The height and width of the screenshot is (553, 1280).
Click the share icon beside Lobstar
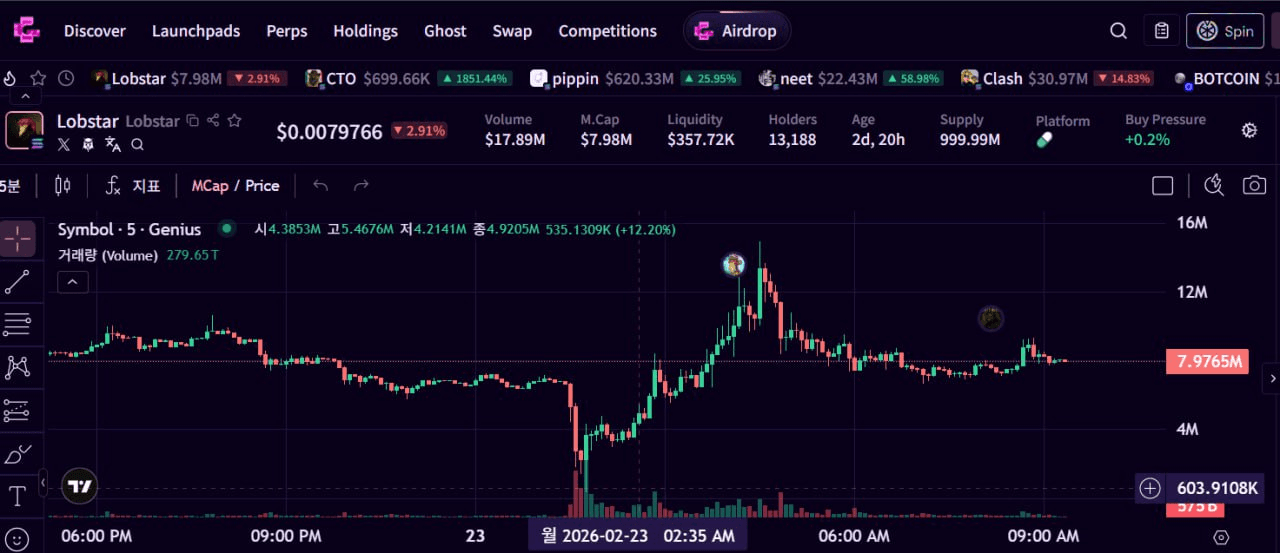[213, 121]
